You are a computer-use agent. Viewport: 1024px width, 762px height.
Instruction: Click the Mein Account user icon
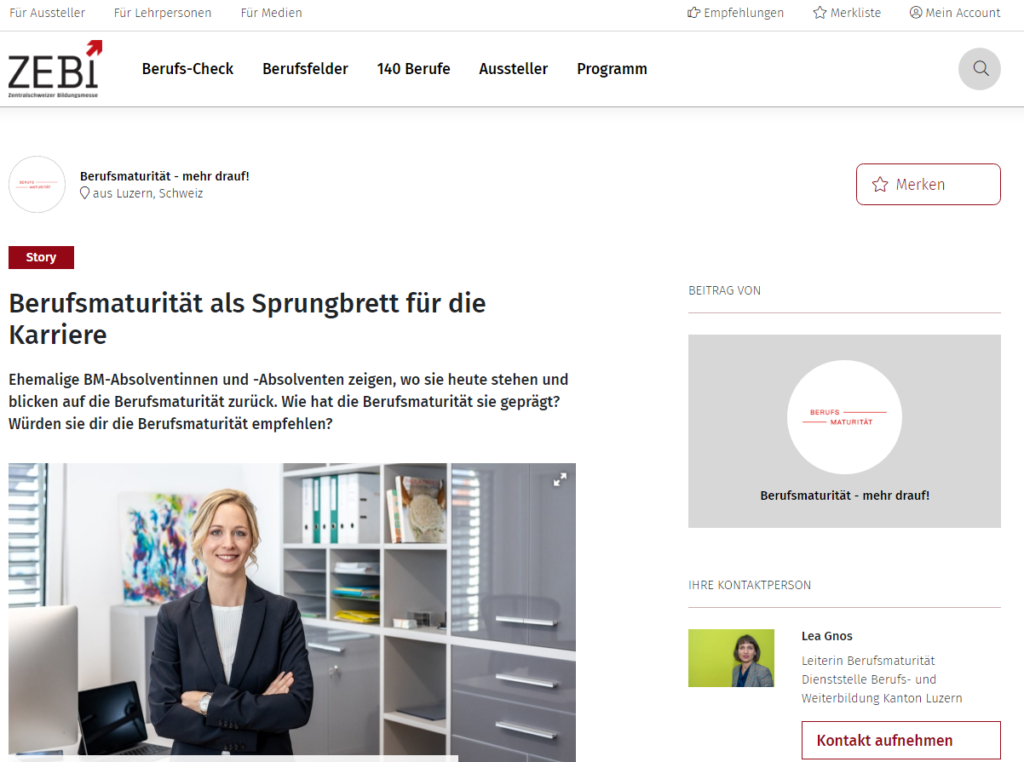(916, 12)
